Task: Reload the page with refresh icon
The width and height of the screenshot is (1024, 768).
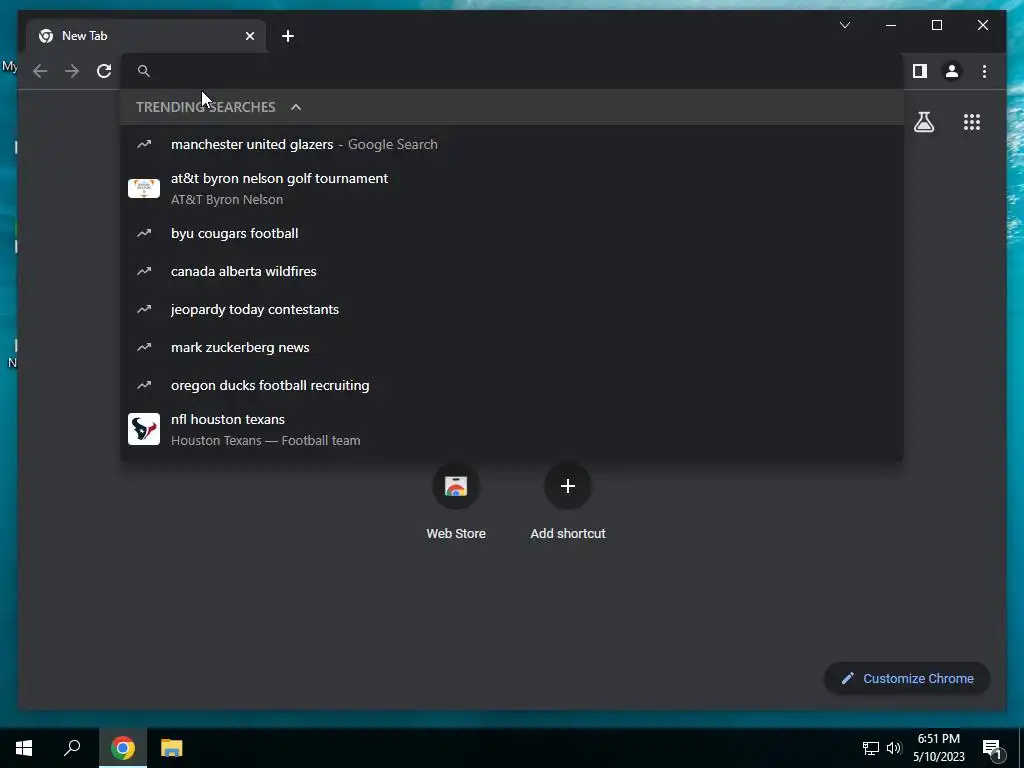Action: (104, 71)
